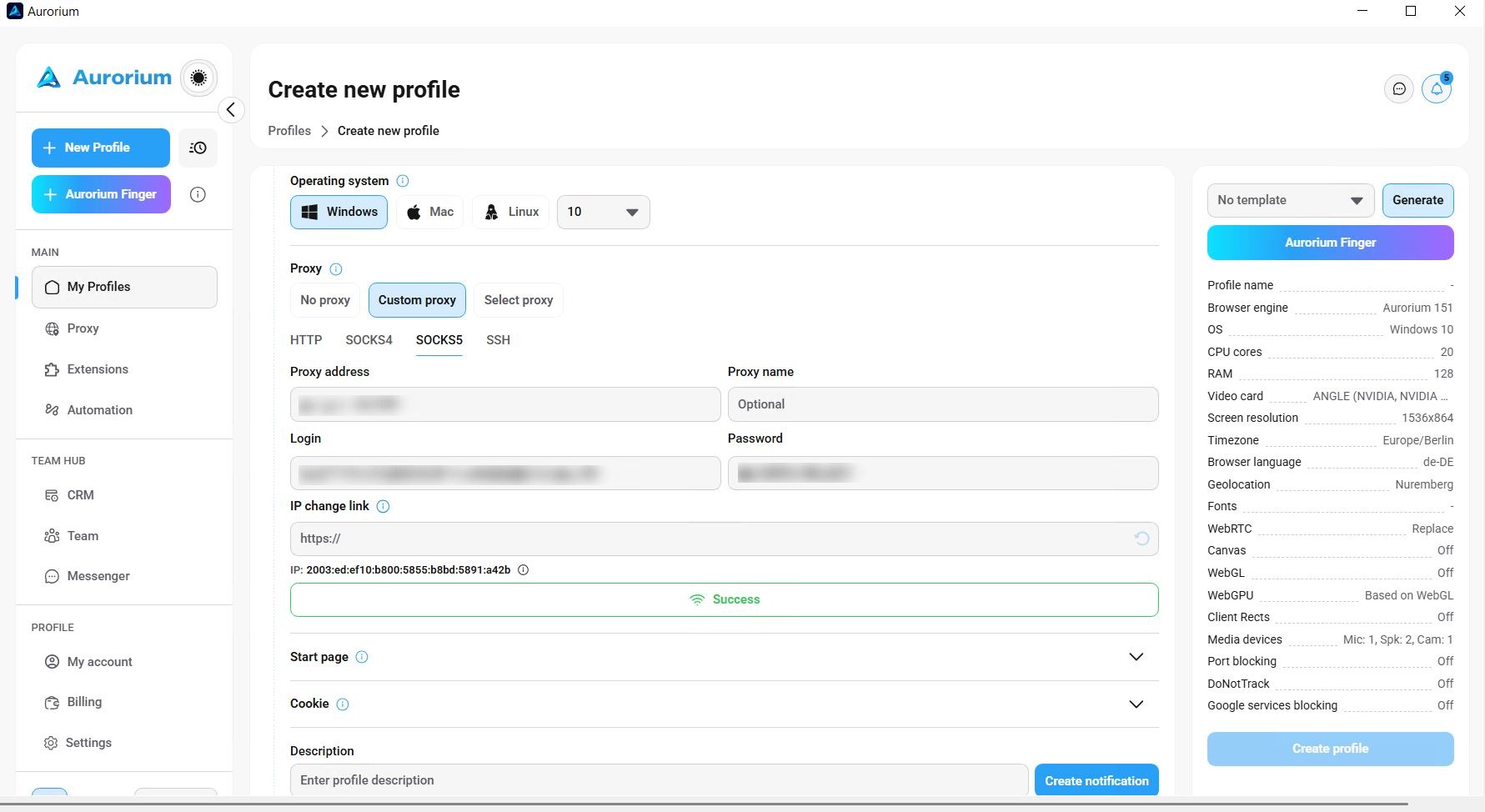The image size is (1485, 812).
Task: Click the New Profile button
Action: coord(101,148)
